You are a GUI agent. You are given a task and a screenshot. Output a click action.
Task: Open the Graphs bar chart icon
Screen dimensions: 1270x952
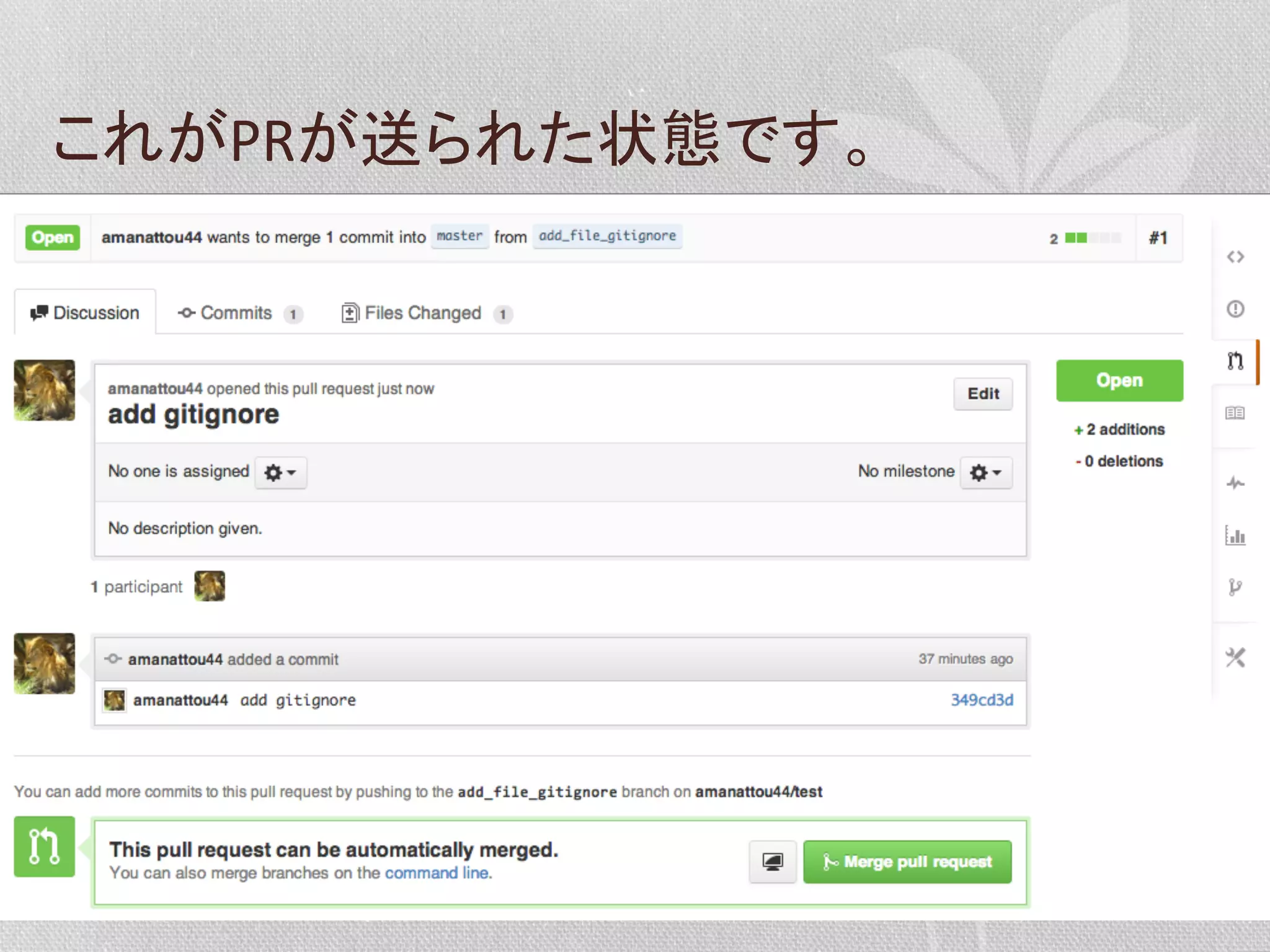1235,535
